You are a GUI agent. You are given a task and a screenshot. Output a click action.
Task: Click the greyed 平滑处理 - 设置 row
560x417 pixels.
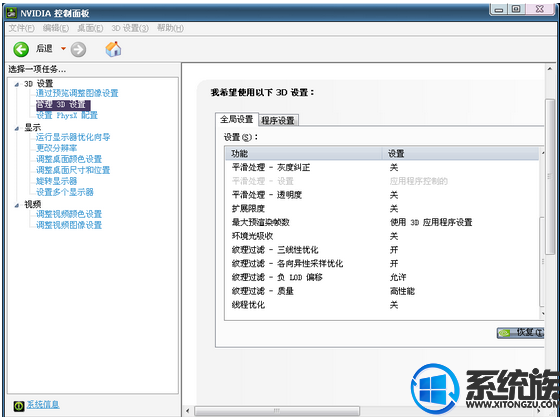tap(382, 181)
